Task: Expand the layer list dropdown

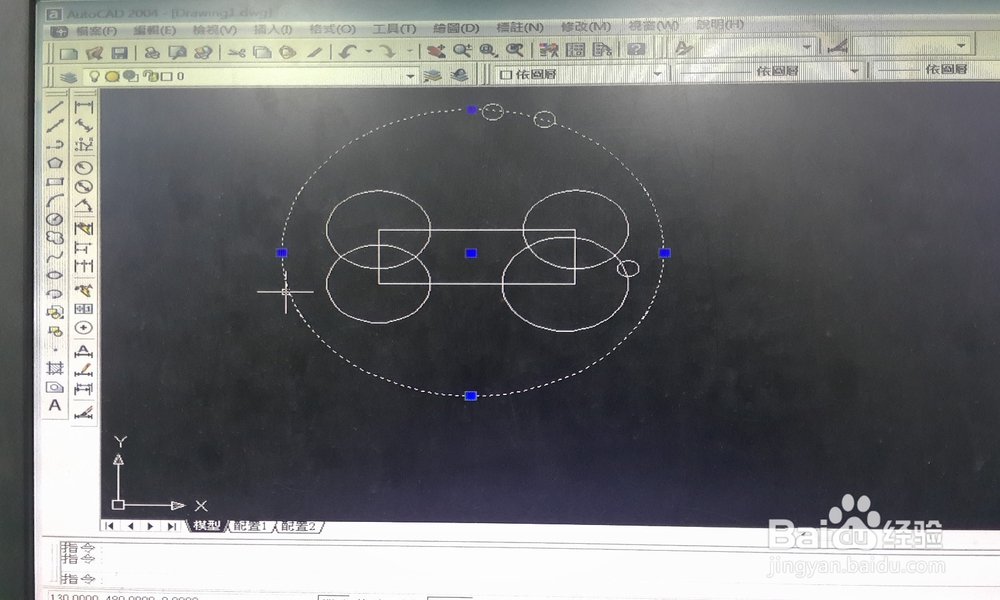Action: click(x=410, y=76)
